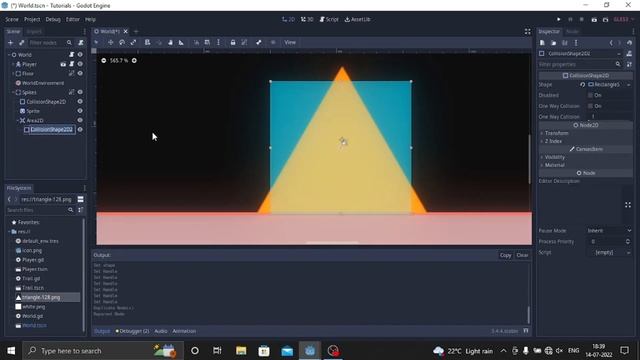This screenshot has height=360, width=640.
Task: Revert the Shape property with reset icon
Action: coord(582,84)
